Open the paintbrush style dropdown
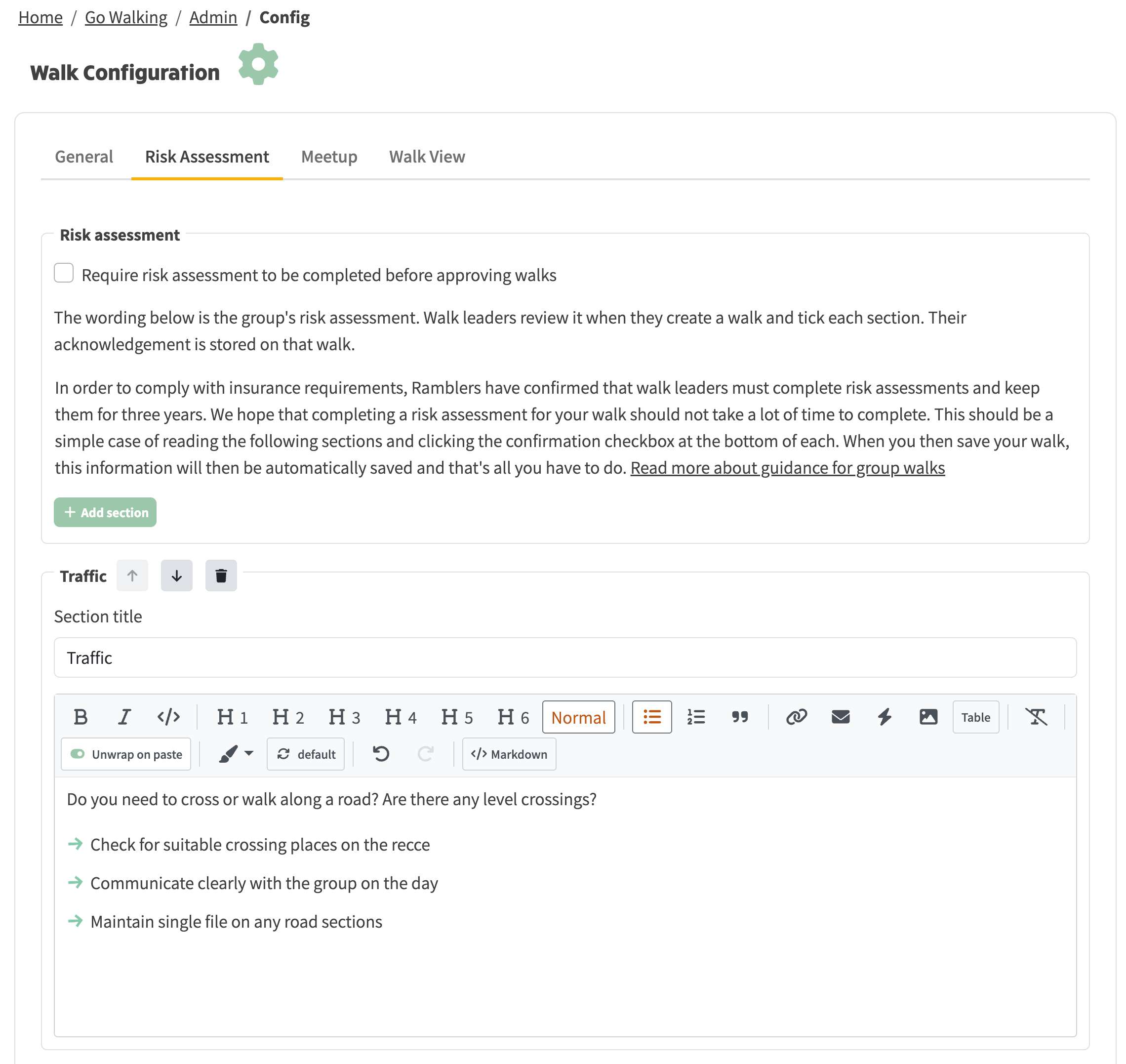 pos(236,754)
